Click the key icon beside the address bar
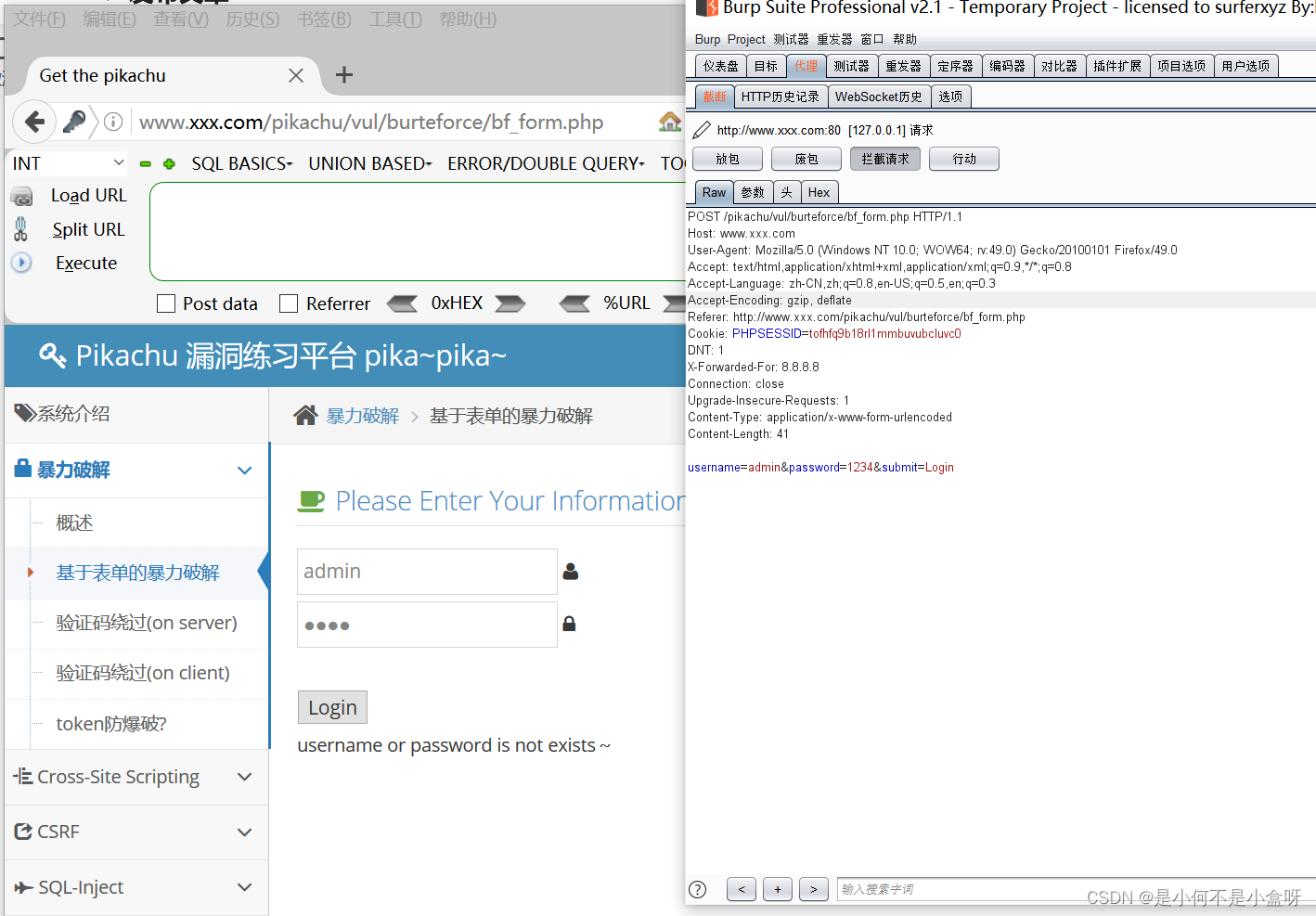The image size is (1316, 916). [x=74, y=122]
